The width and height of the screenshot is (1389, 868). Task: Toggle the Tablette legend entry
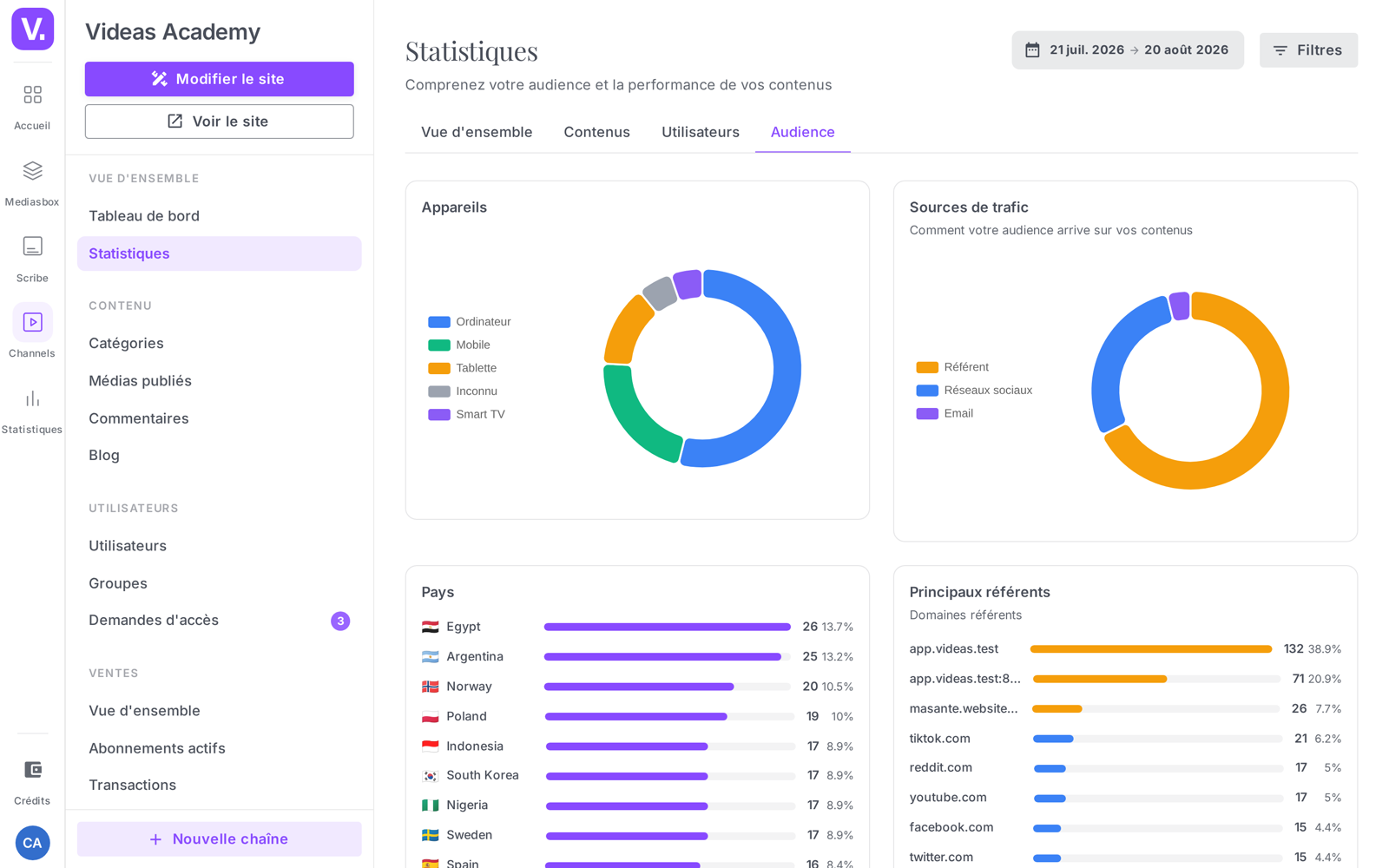(463, 368)
